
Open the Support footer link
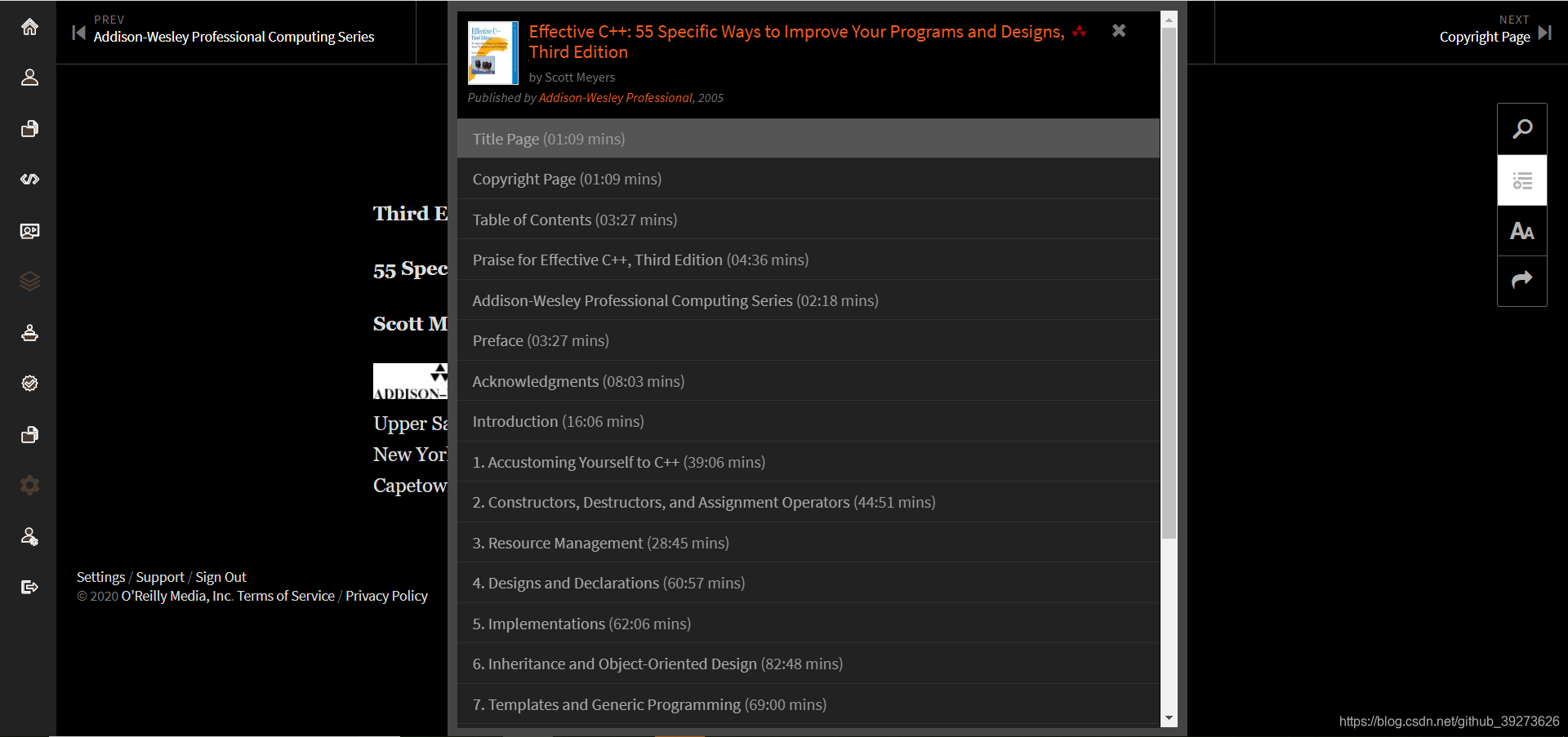click(x=160, y=577)
